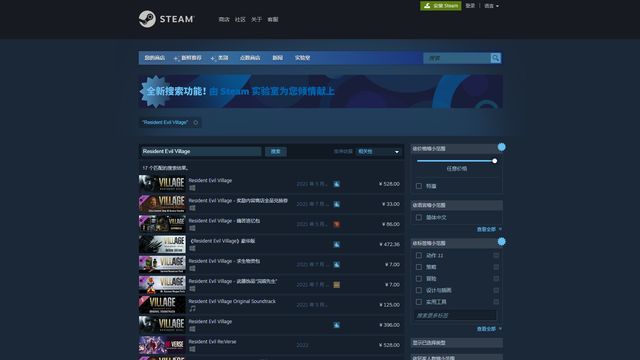Open the Store menu next to Steam logo
Viewport: 640px width, 360px height.
click(x=224, y=20)
